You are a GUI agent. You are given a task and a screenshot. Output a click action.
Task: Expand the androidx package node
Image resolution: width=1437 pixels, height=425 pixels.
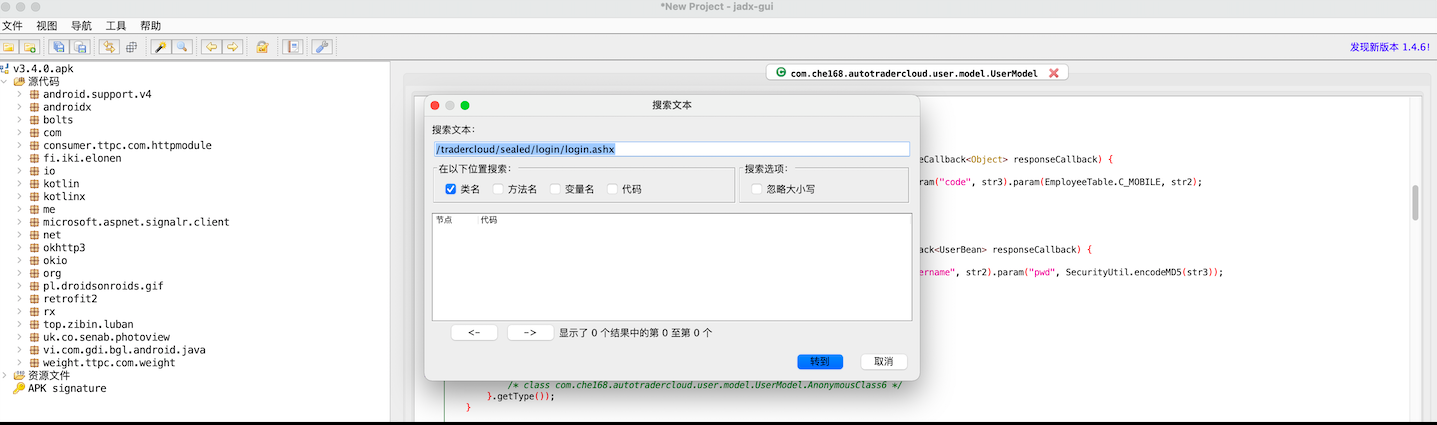[19, 107]
